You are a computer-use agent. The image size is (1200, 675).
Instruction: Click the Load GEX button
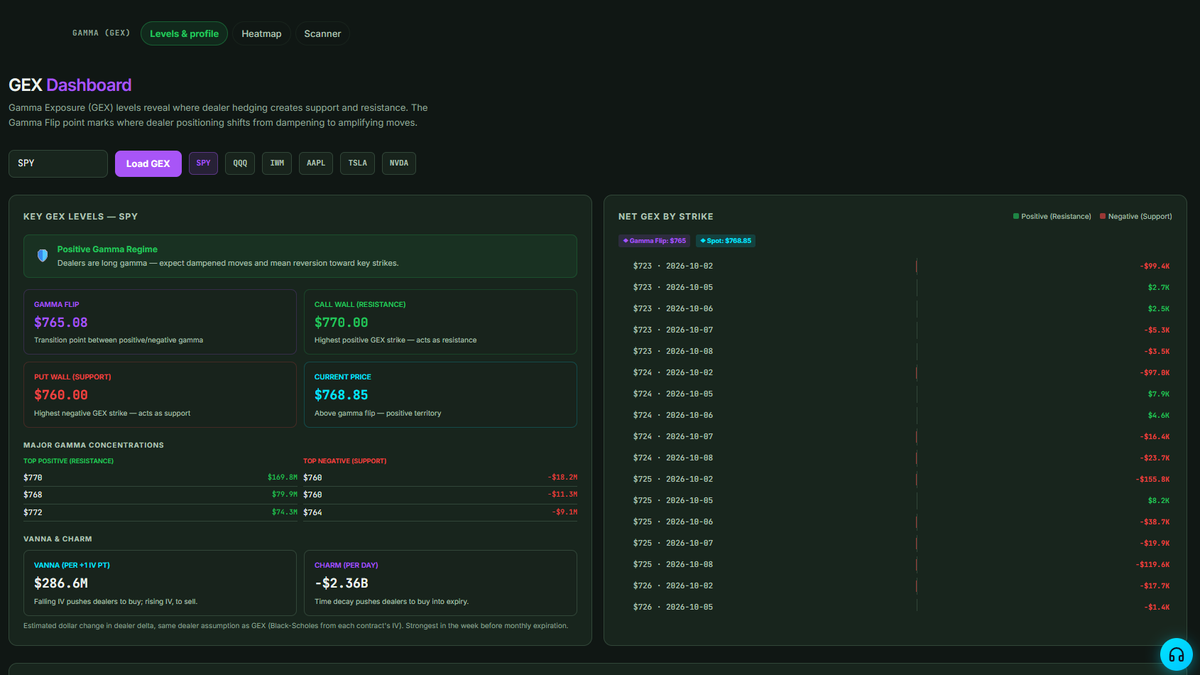coord(148,163)
